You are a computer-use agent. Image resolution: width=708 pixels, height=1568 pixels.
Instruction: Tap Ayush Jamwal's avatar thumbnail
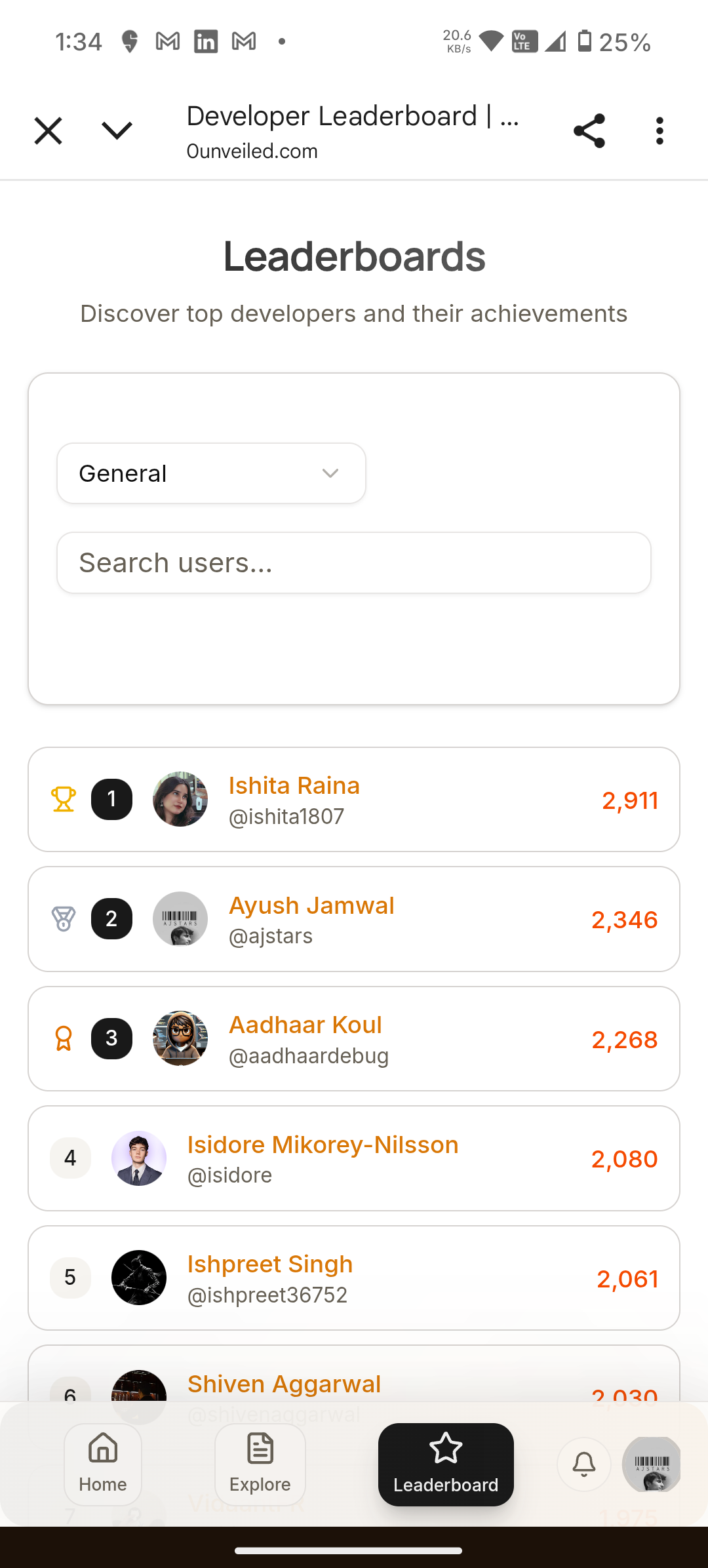tap(180, 919)
